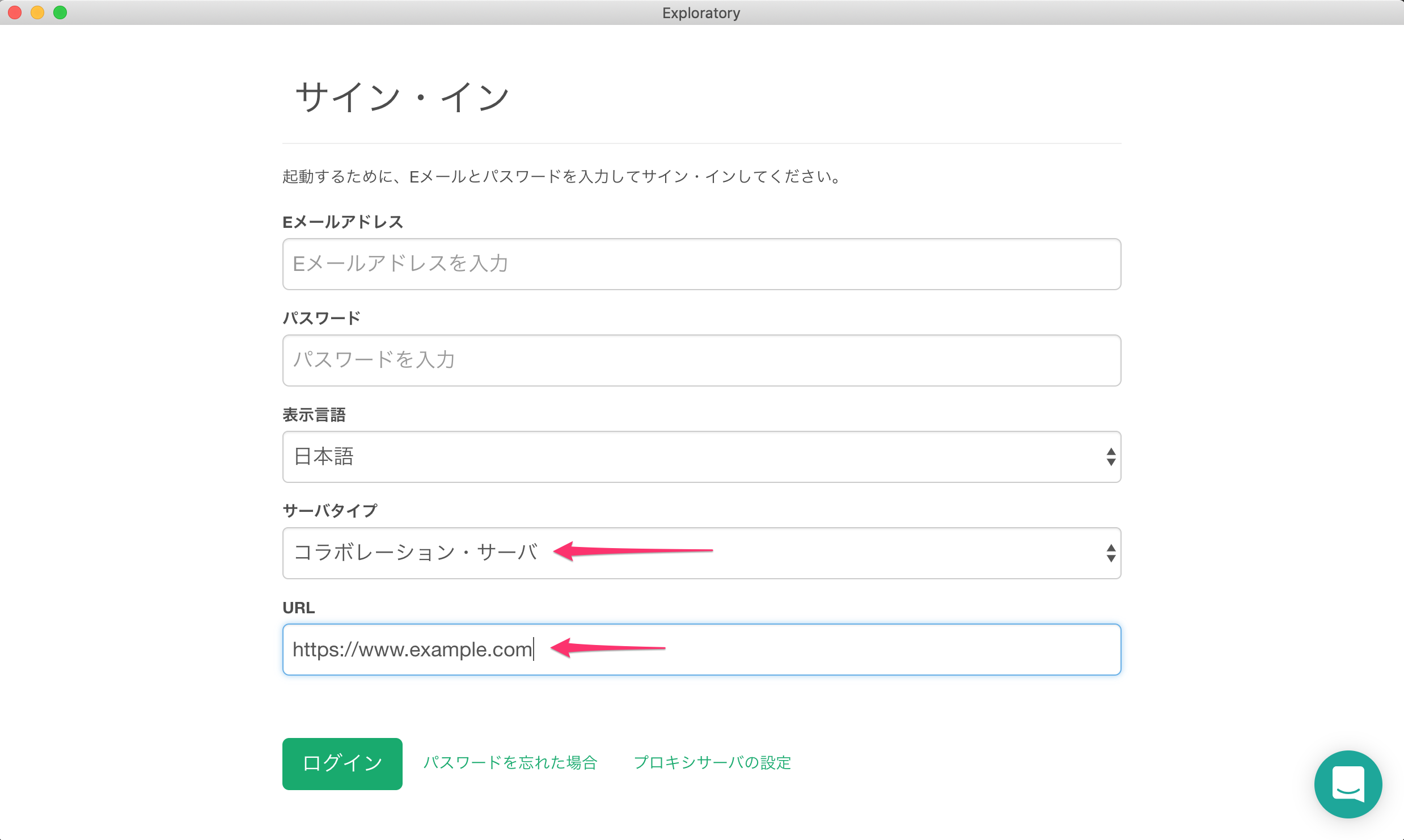Open the パスワードを忘れた場合 link
Viewport: 1404px width, 840px height.
[510, 763]
